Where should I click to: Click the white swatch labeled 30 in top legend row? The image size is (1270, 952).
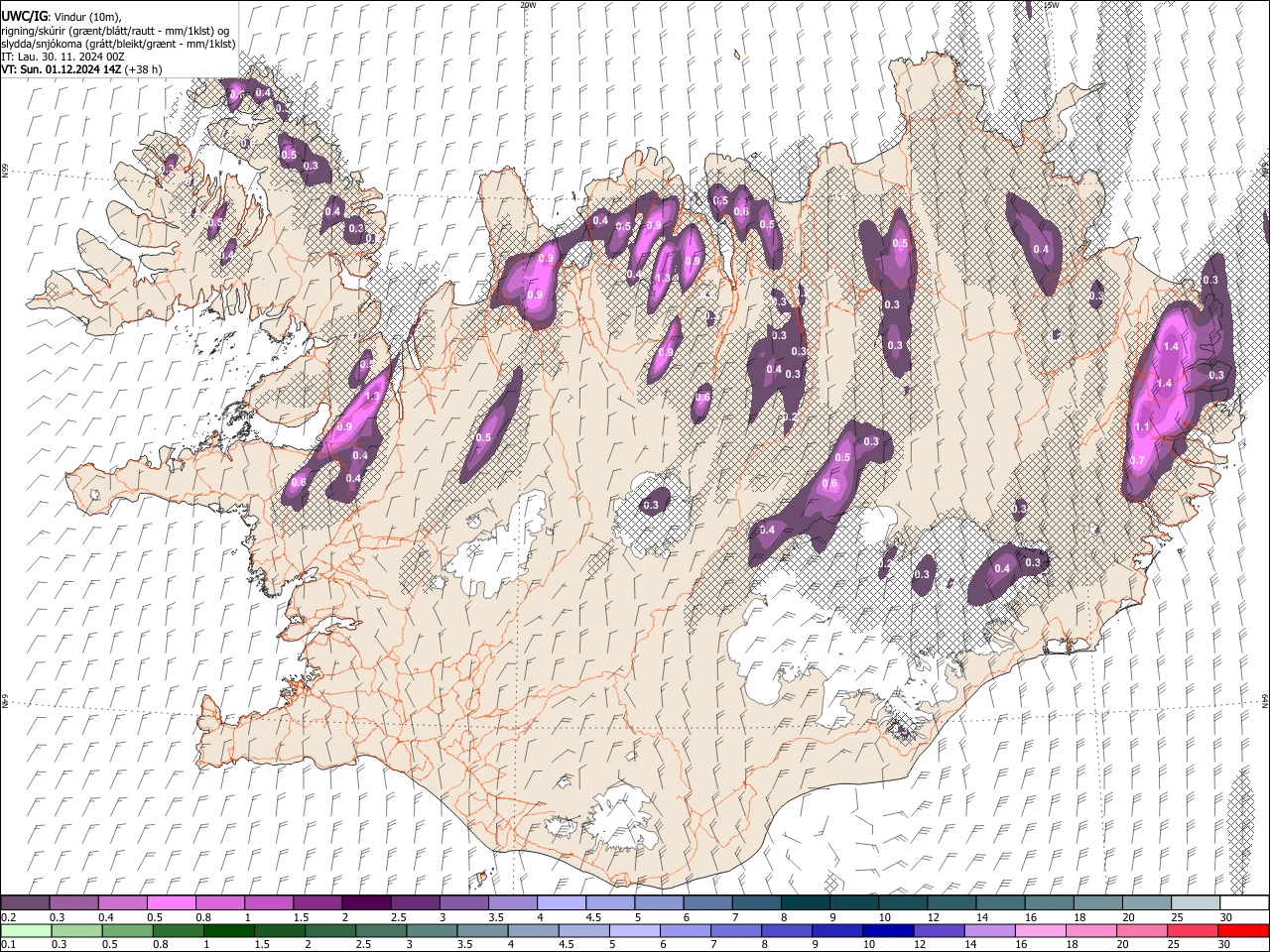1245,902
